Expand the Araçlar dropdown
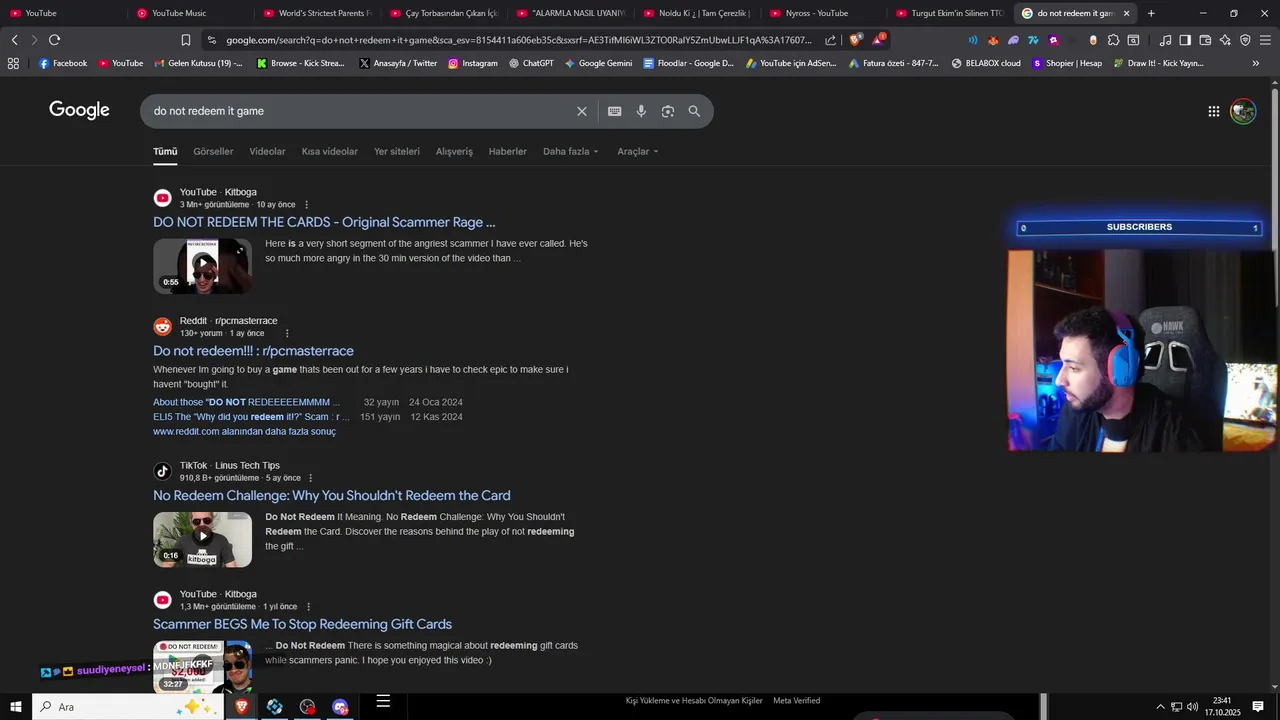The height and width of the screenshot is (720, 1280). pos(638,152)
